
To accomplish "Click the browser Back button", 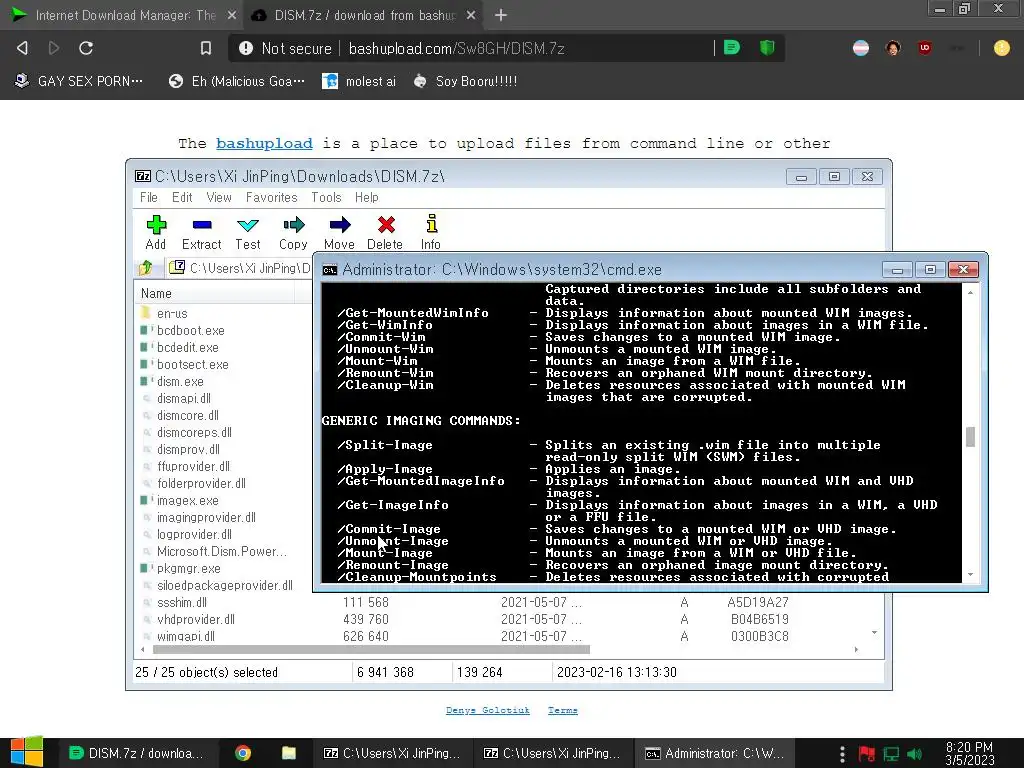I will (22, 48).
